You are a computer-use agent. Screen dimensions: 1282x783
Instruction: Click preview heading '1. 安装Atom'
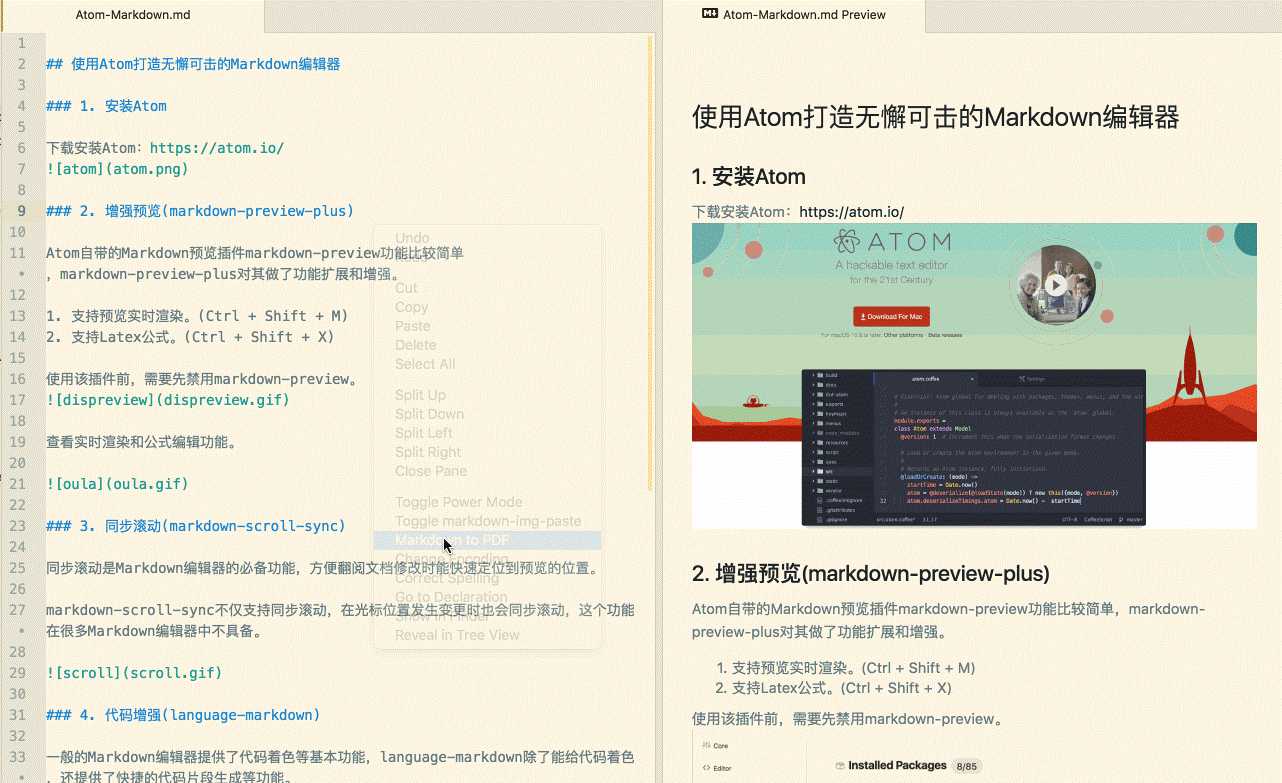click(x=749, y=178)
